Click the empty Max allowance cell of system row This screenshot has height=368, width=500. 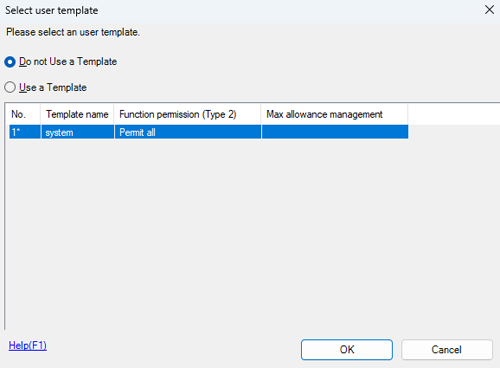click(335, 132)
